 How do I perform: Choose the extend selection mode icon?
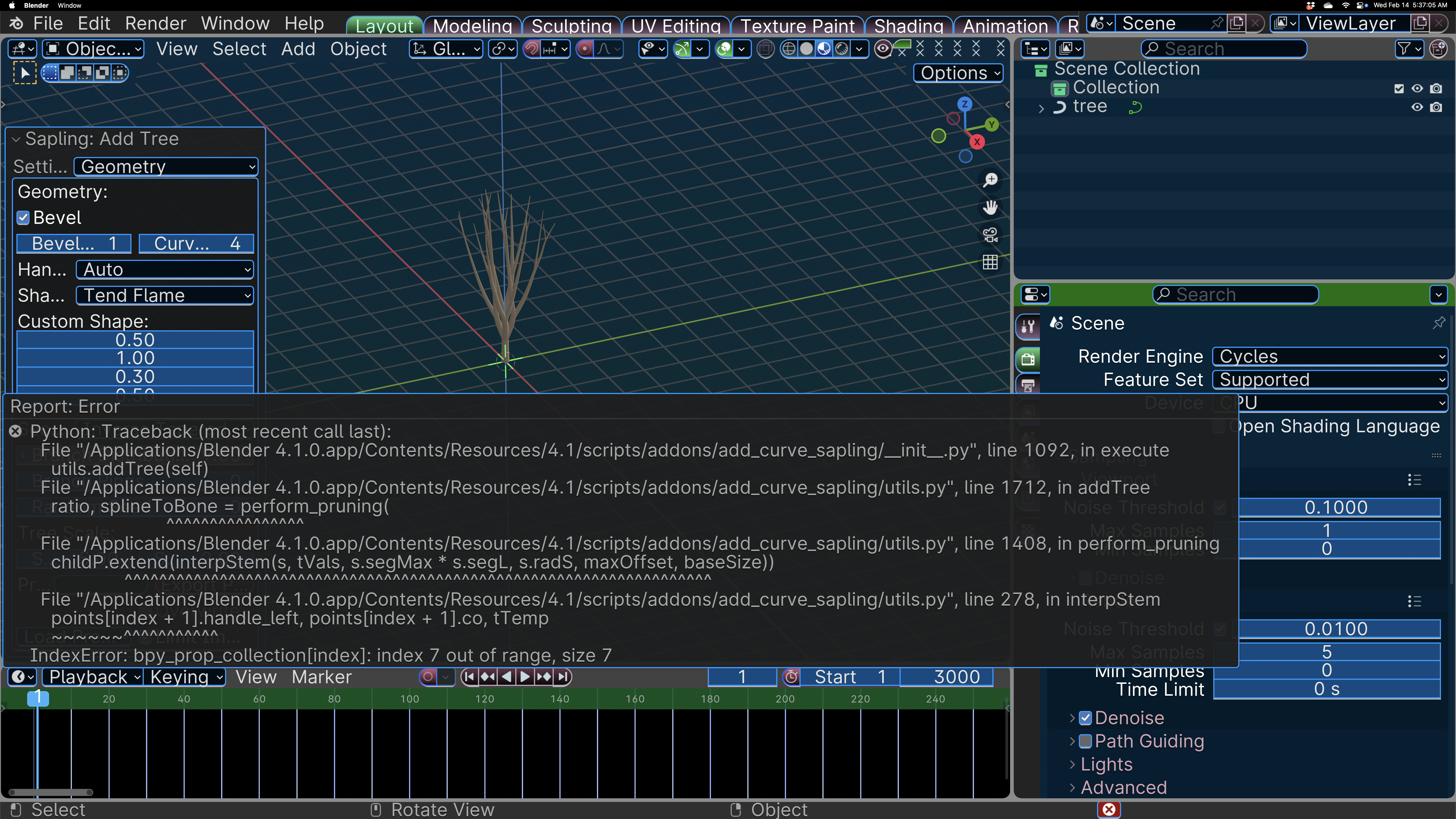[x=67, y=73]
